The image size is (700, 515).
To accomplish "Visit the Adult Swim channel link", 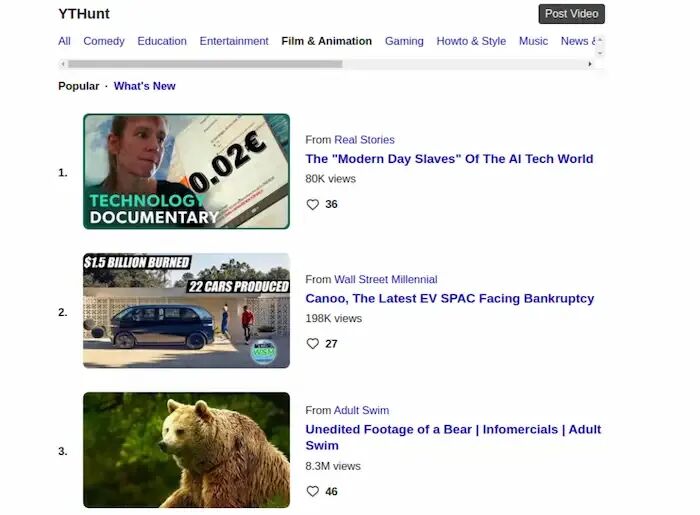I will click(361, 410).
